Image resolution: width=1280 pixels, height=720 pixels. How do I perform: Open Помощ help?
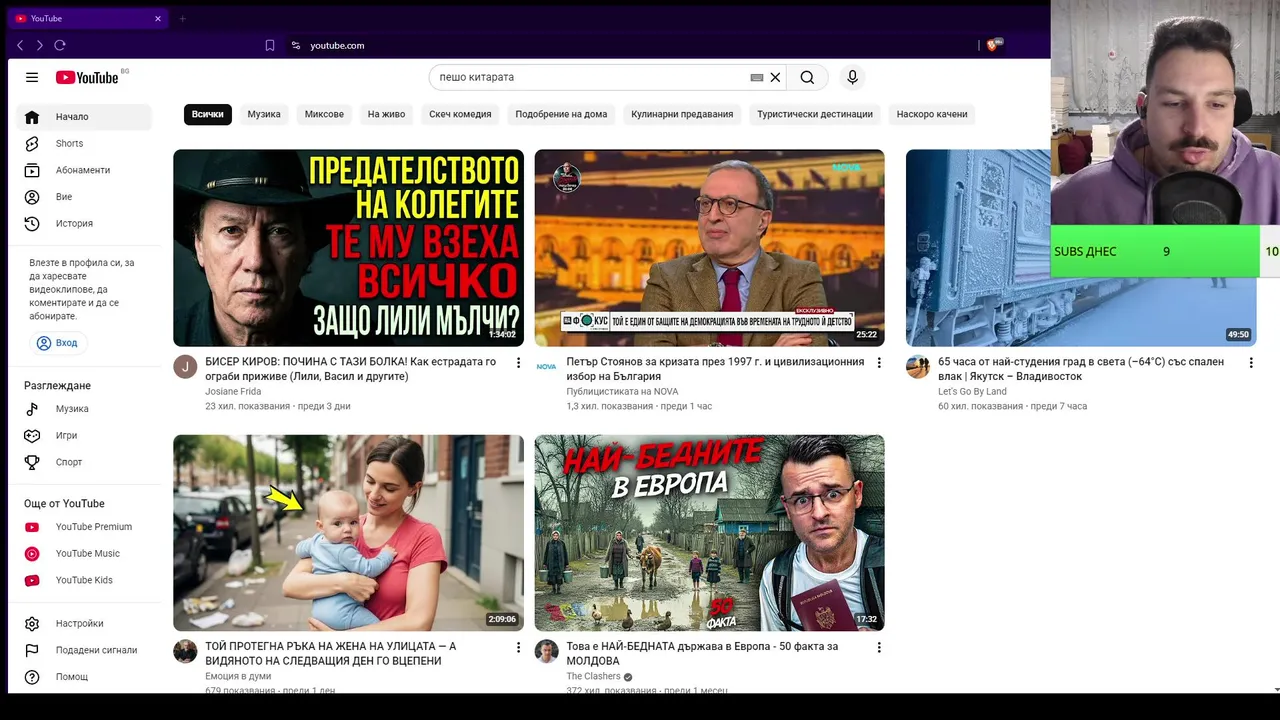tap(84, 677)
